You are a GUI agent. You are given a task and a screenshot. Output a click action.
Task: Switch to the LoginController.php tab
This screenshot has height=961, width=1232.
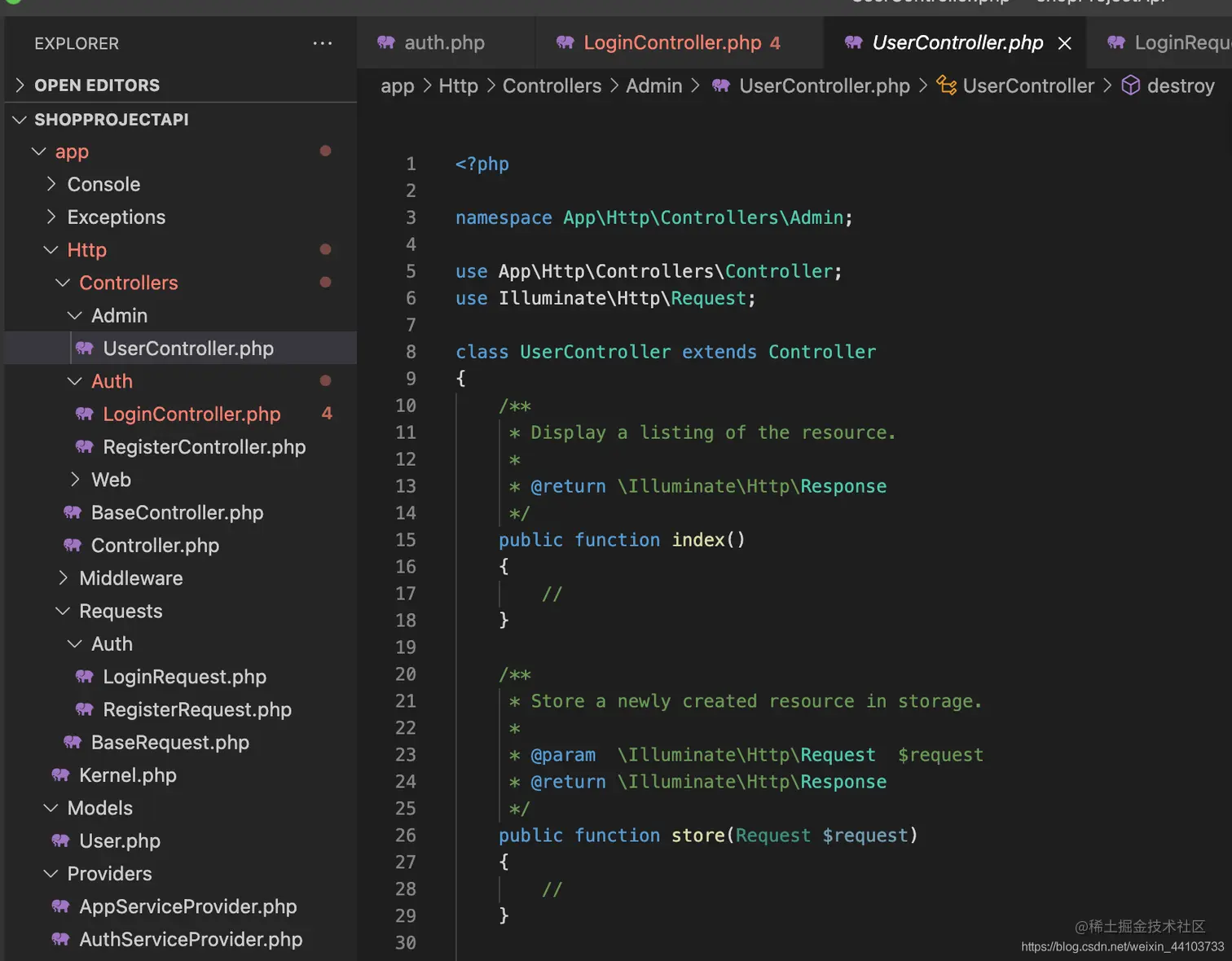tap(681, 42)
